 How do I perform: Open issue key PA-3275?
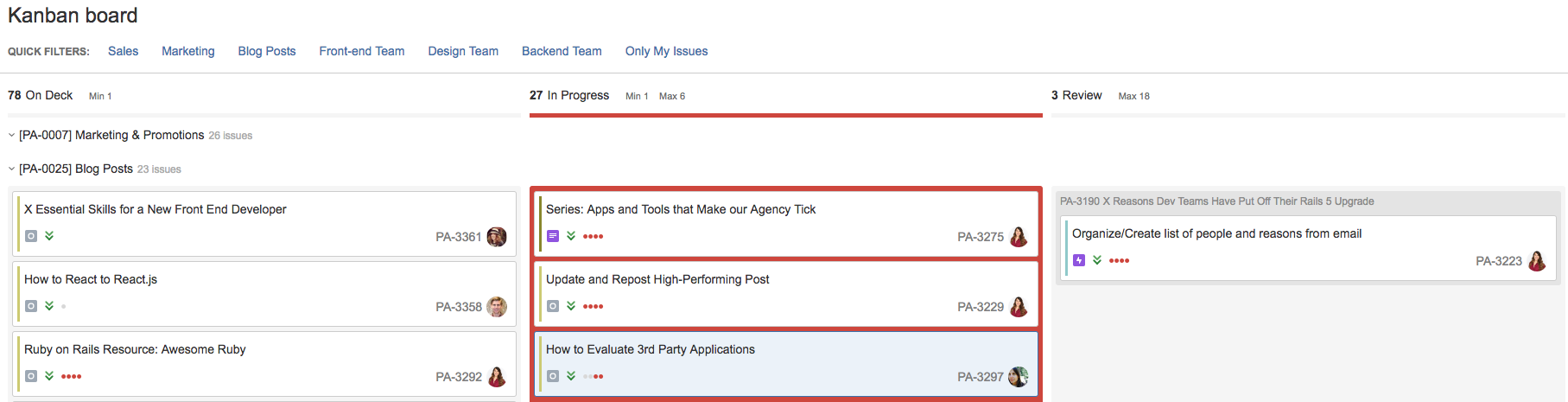(981, 237)
